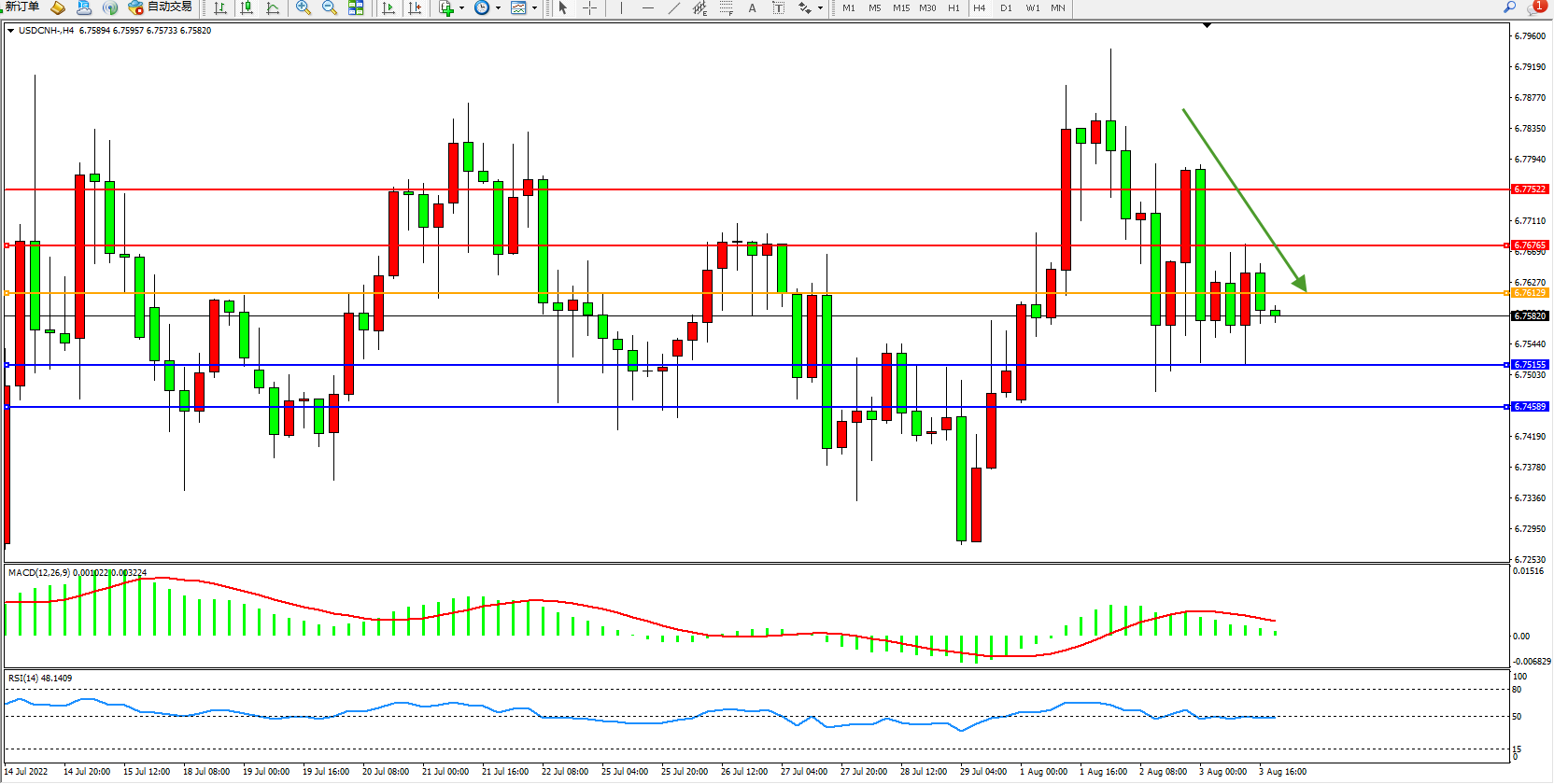Screen dimensions: 1554x784
Task: Switch chart to candlestick mode
Action: click(x=247, y=7)
